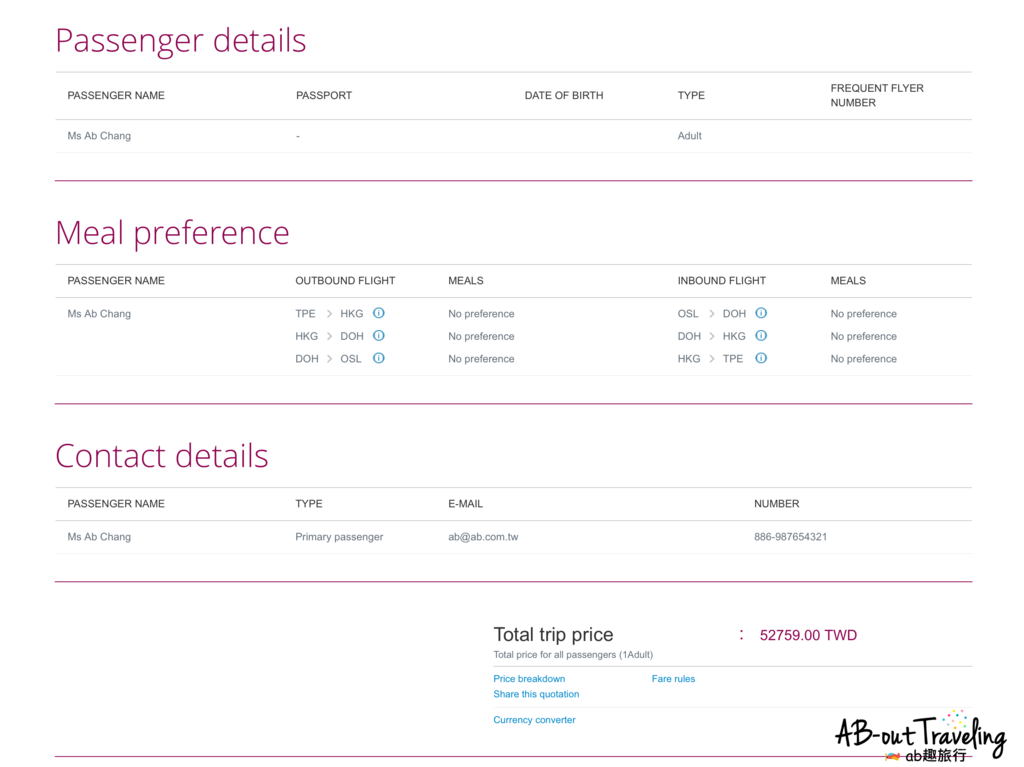The width and height of the screenshot is (1024, 767).
Task: Click Ms Ab Chang under Passenger details
Action: pyautogui.click(x=99, y=136)
